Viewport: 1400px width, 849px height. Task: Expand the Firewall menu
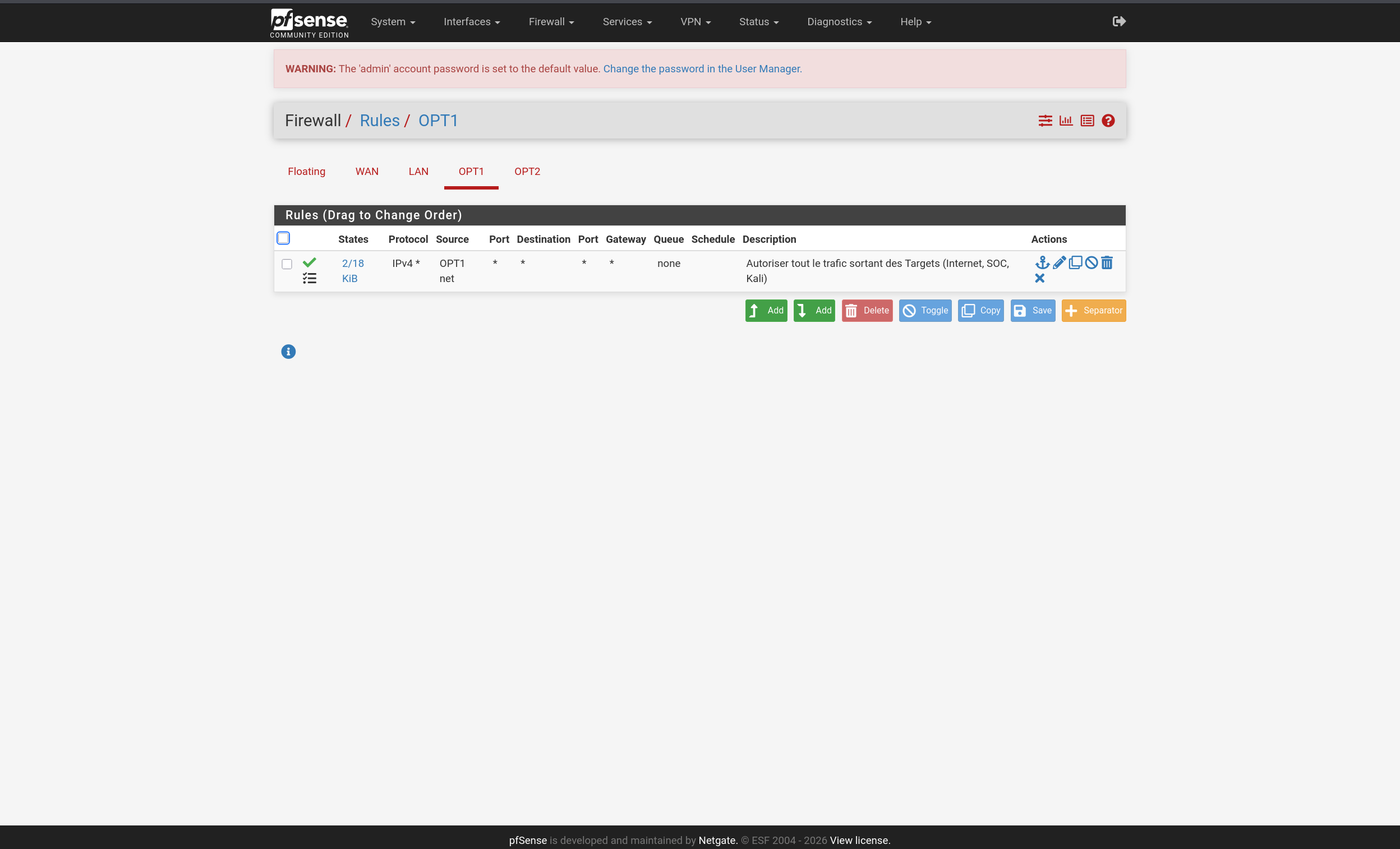pyautogui.click(x=551, y=21)
